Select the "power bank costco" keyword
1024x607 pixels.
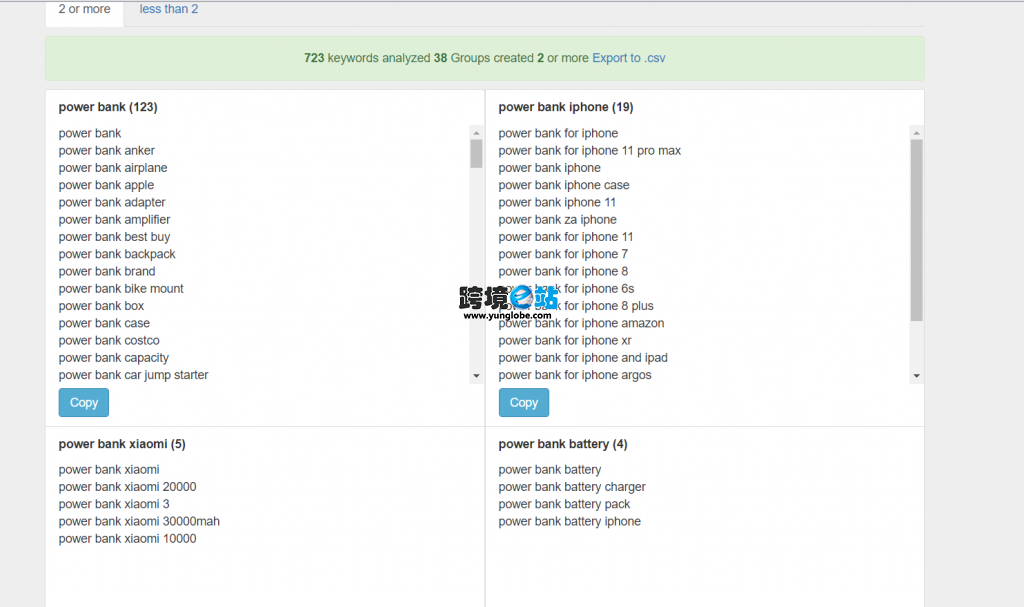click(109, 341)
